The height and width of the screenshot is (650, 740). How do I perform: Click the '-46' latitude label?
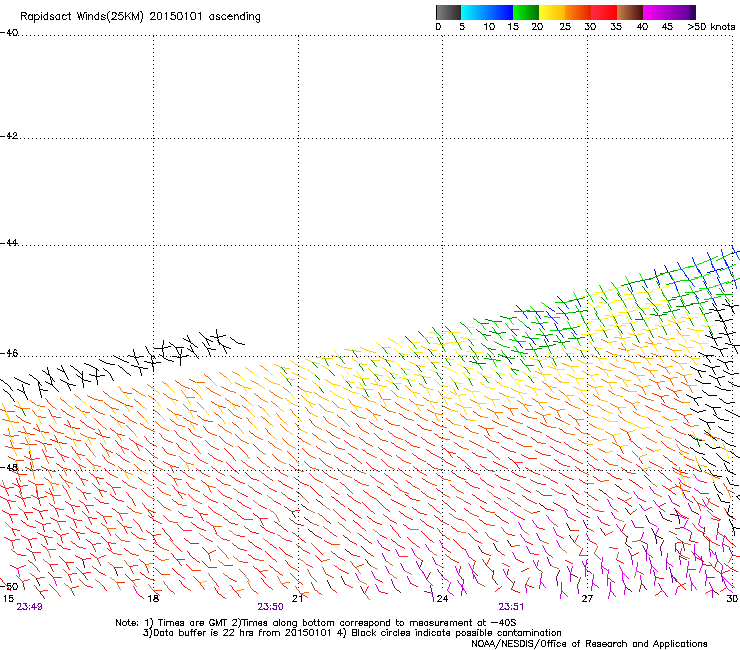coord(9,354)
